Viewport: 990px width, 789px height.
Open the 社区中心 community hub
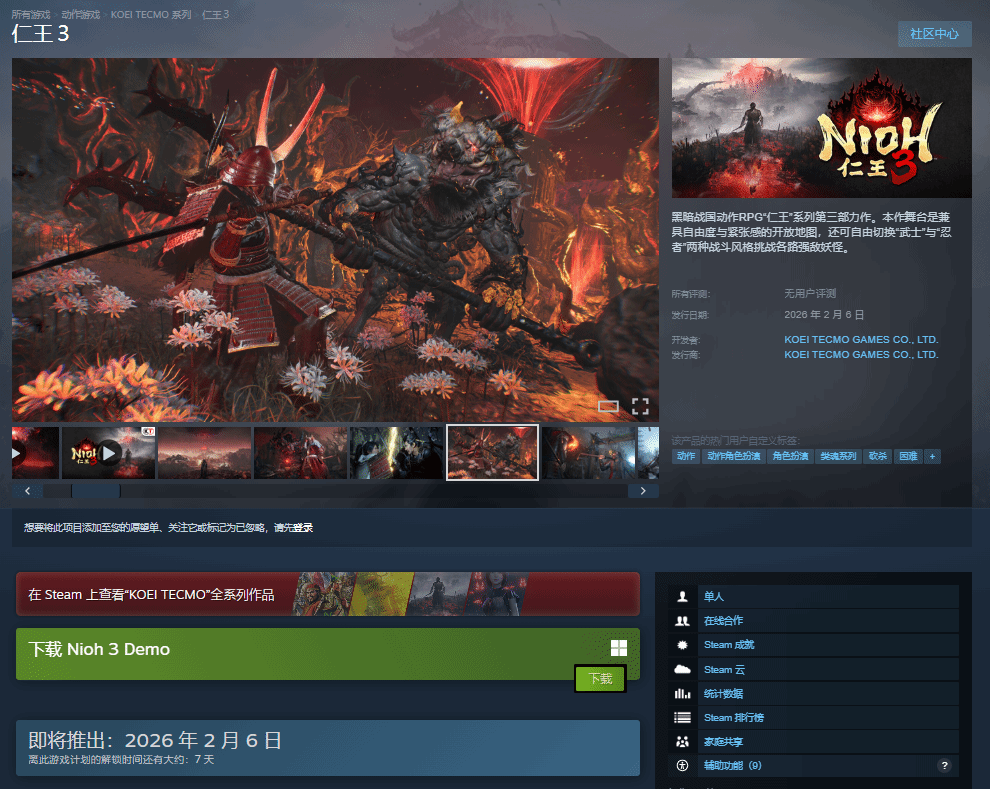[934, 33]
